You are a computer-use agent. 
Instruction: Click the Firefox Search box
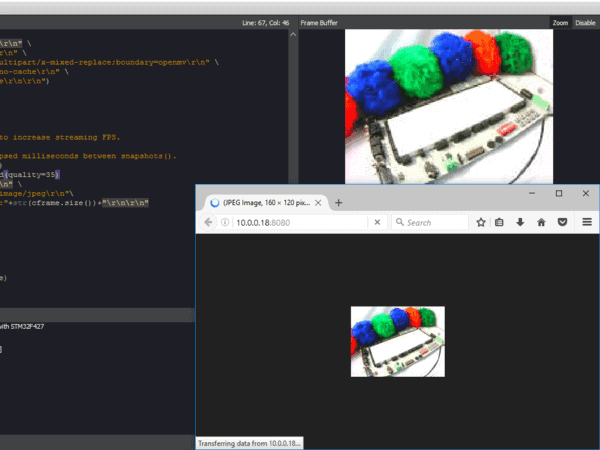430,222
